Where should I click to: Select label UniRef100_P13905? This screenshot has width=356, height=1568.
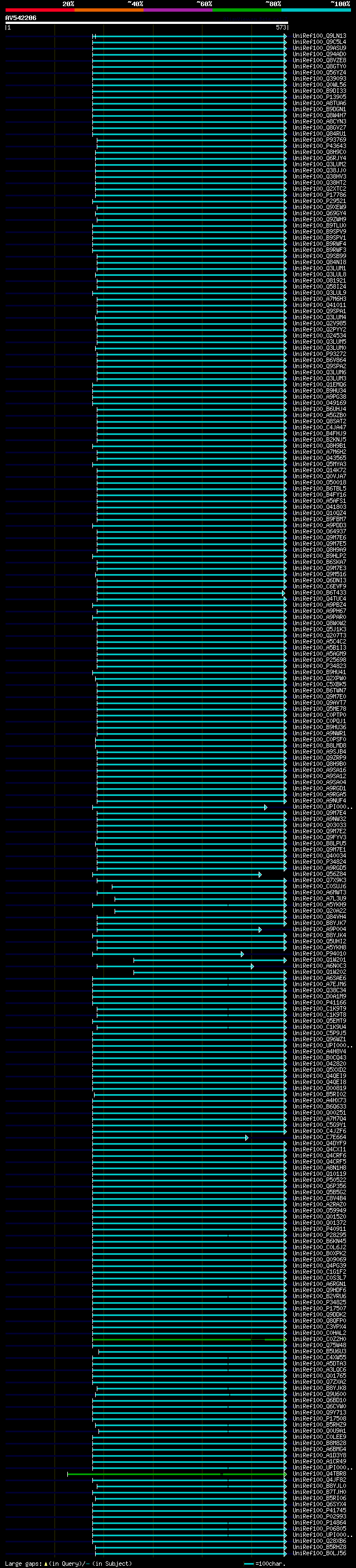click(x=319, y=97)
